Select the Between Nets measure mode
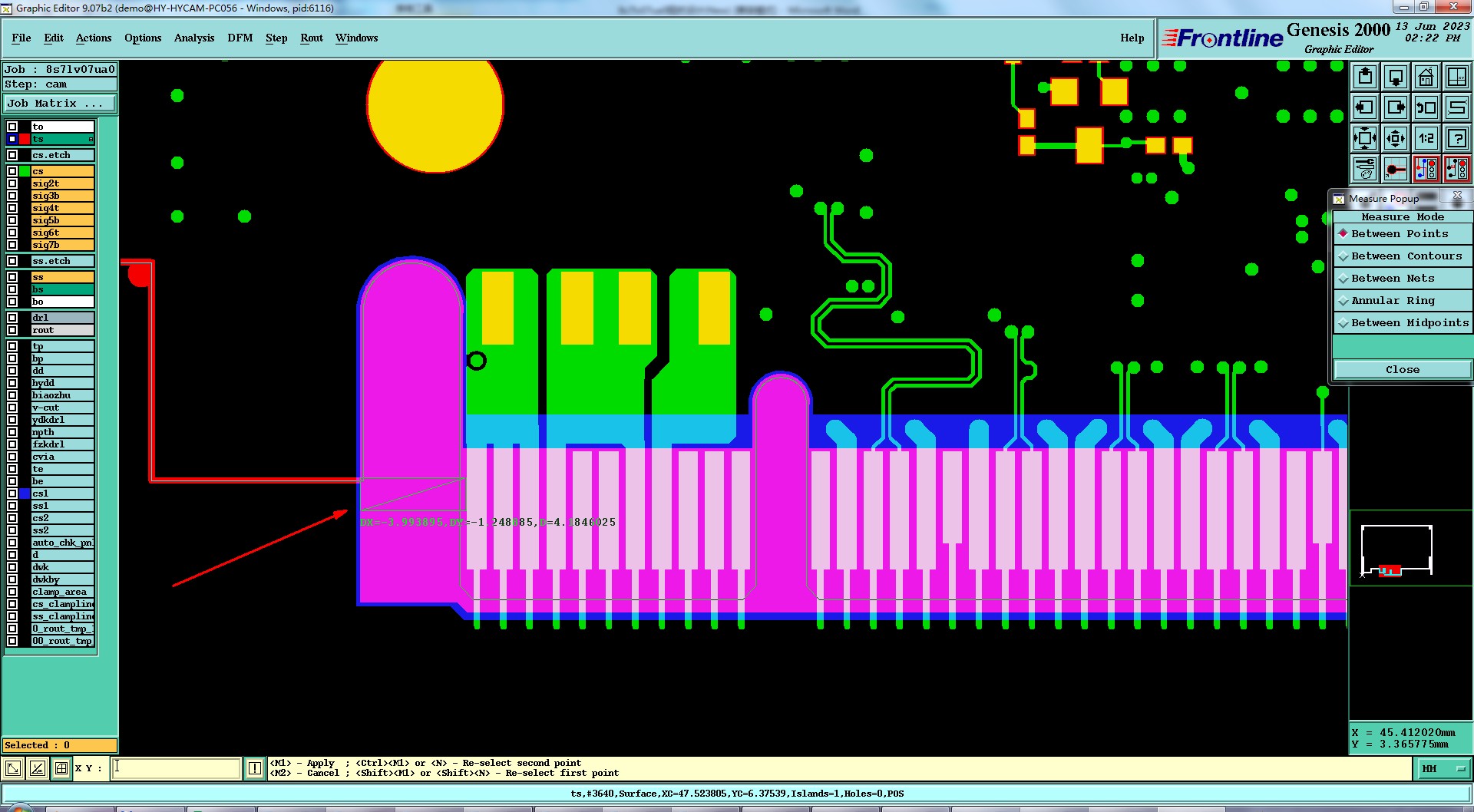This screenshot has width=1474, height=812. [1403, 279]
